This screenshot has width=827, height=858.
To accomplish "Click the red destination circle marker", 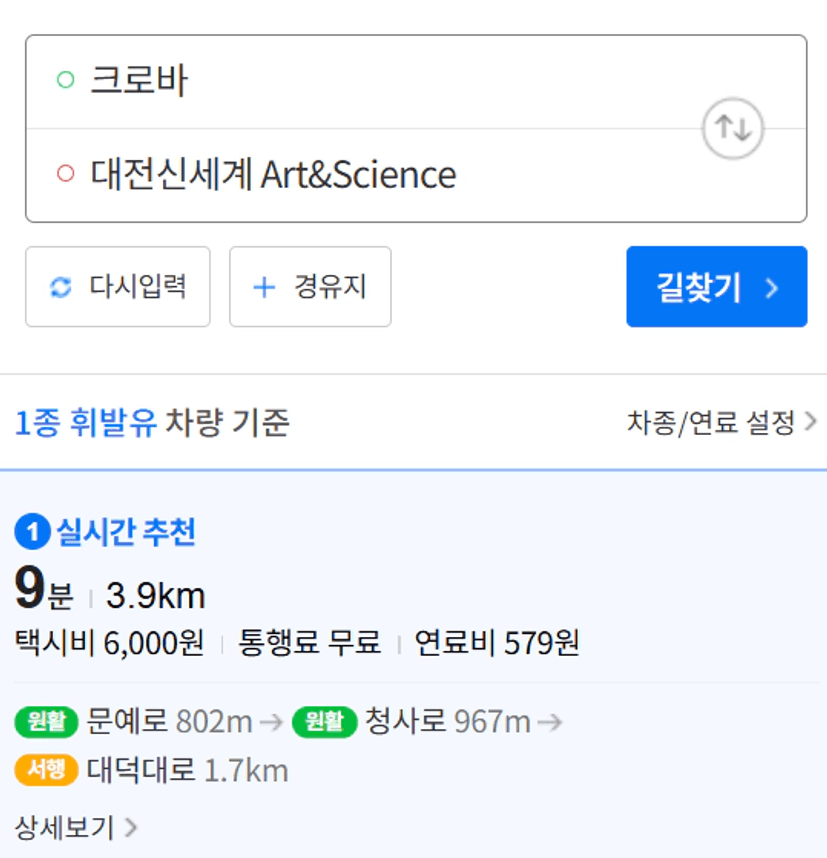I will coord(66,174).
